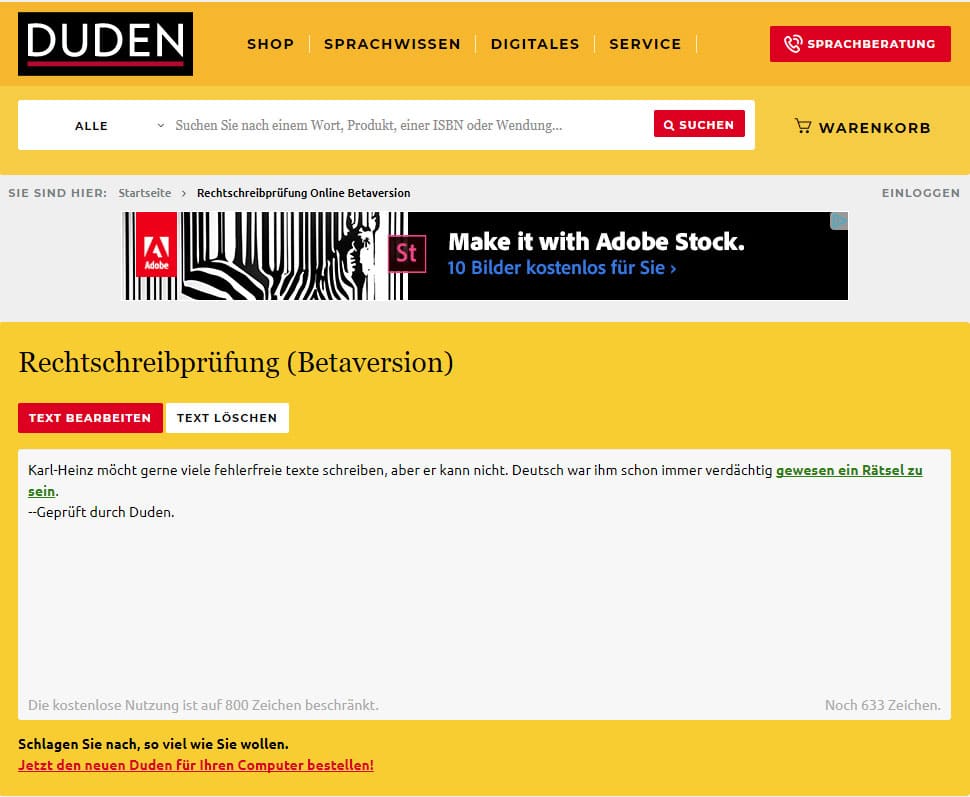Click the underlined word "sein"
This screenshot has height=797, width=970.
(x=41, y=491)
